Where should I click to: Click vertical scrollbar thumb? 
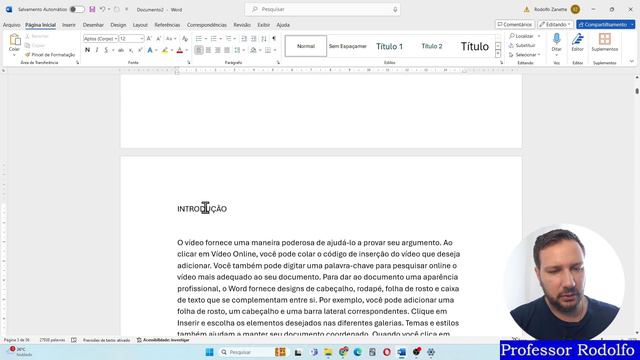click(637, 91)
